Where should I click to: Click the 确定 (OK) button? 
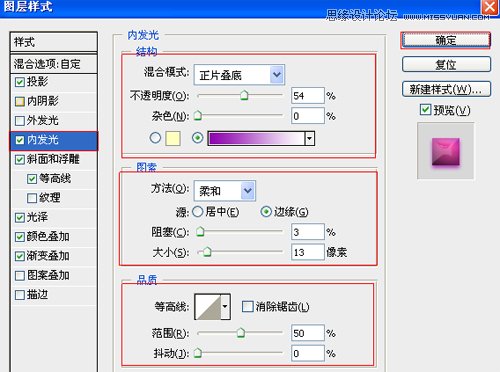pos(446,40)
